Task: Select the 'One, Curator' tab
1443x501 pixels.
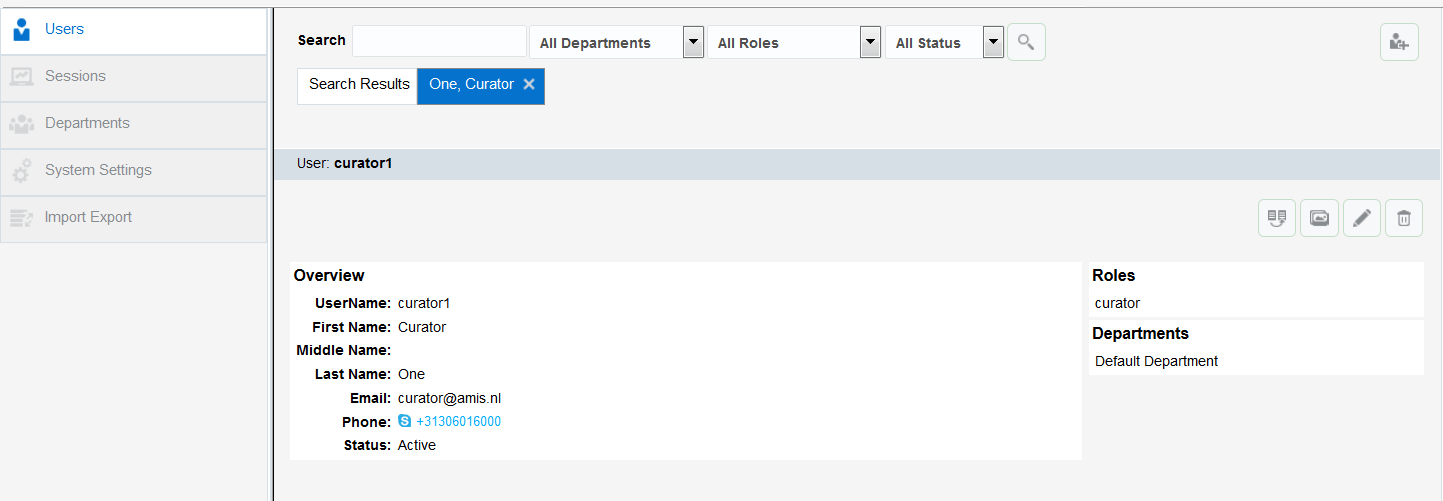Action: point(471,85)
